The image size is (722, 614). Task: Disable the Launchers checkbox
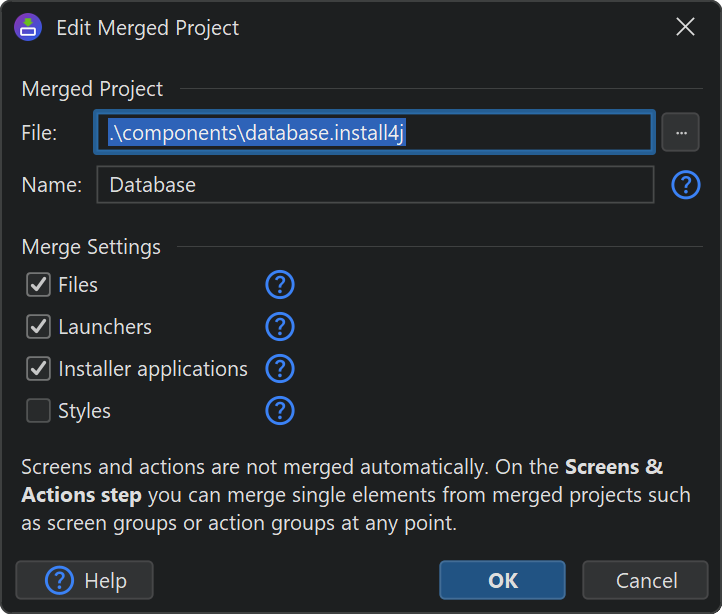[39, 327]
